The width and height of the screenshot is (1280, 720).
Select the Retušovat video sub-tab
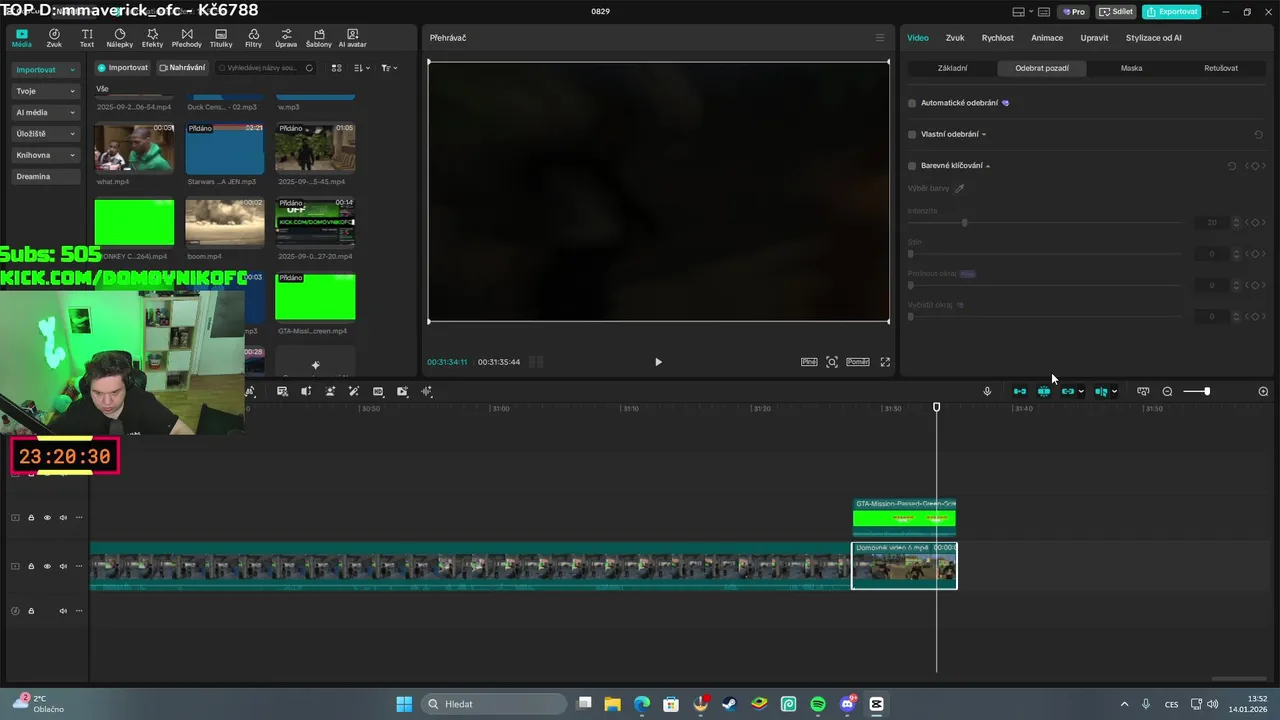click(1221, 68)
